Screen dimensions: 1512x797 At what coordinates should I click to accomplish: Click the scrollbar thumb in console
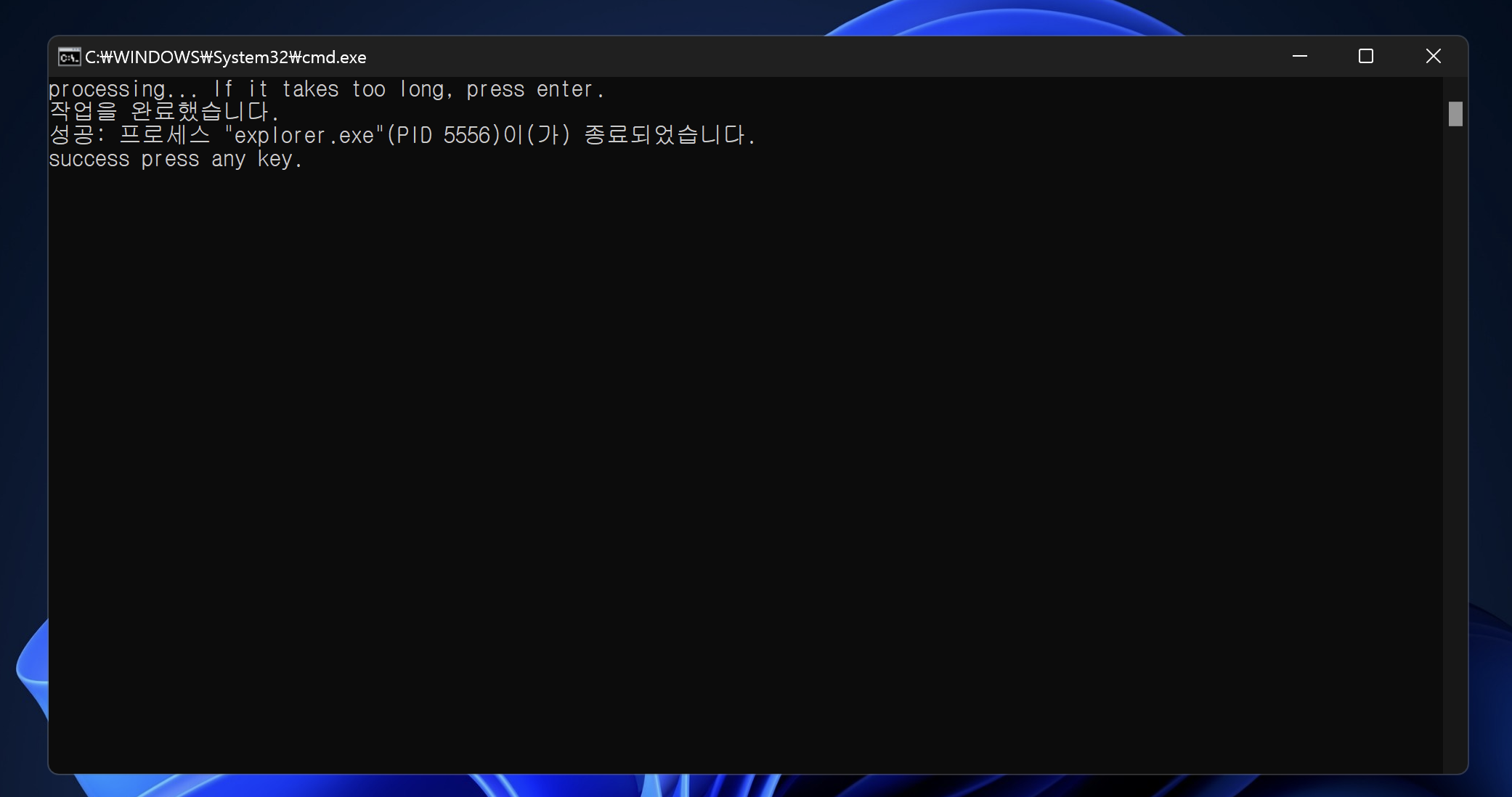pos(1455,114)
